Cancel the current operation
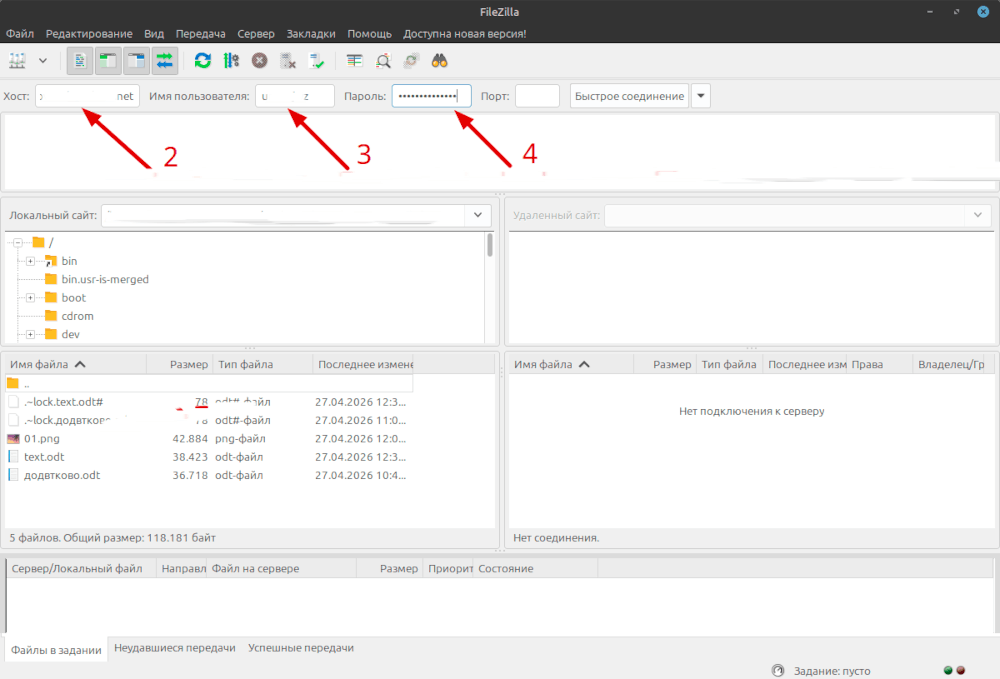 [x=259, y=61]
